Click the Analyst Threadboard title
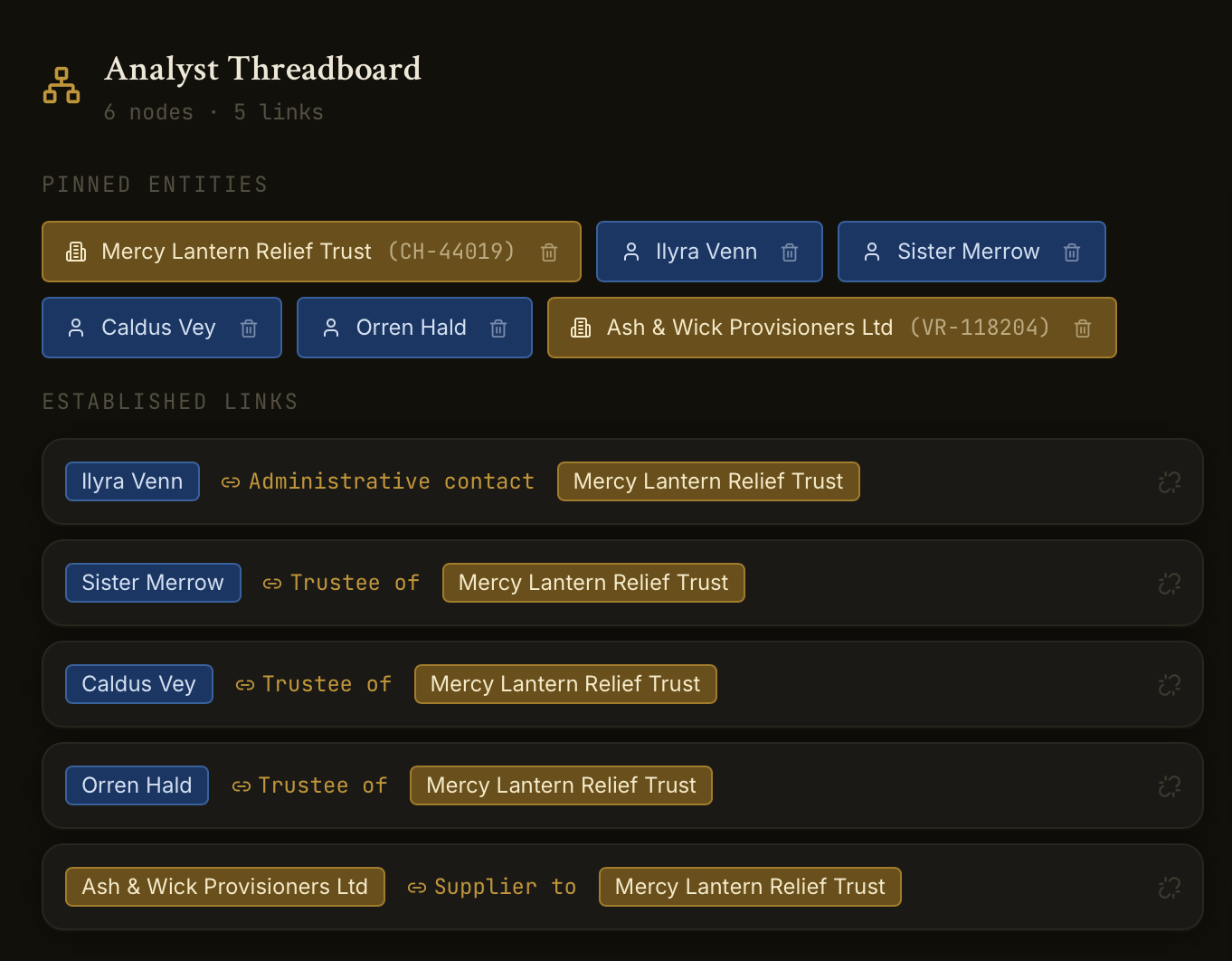The width and height of the screenshot is (1232, 961). 262,69
